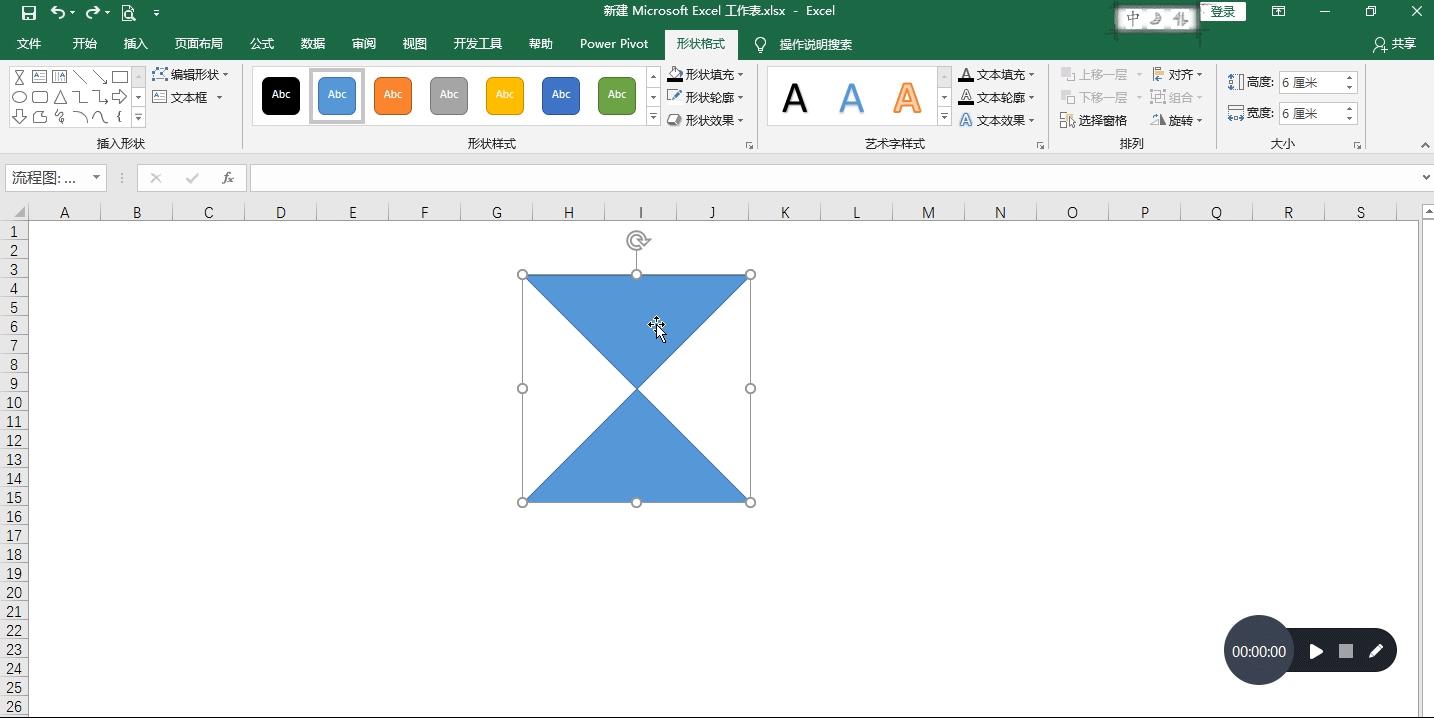Choose the right block arrow shape
Viewport: 1434px width, 718px height.
119,97
